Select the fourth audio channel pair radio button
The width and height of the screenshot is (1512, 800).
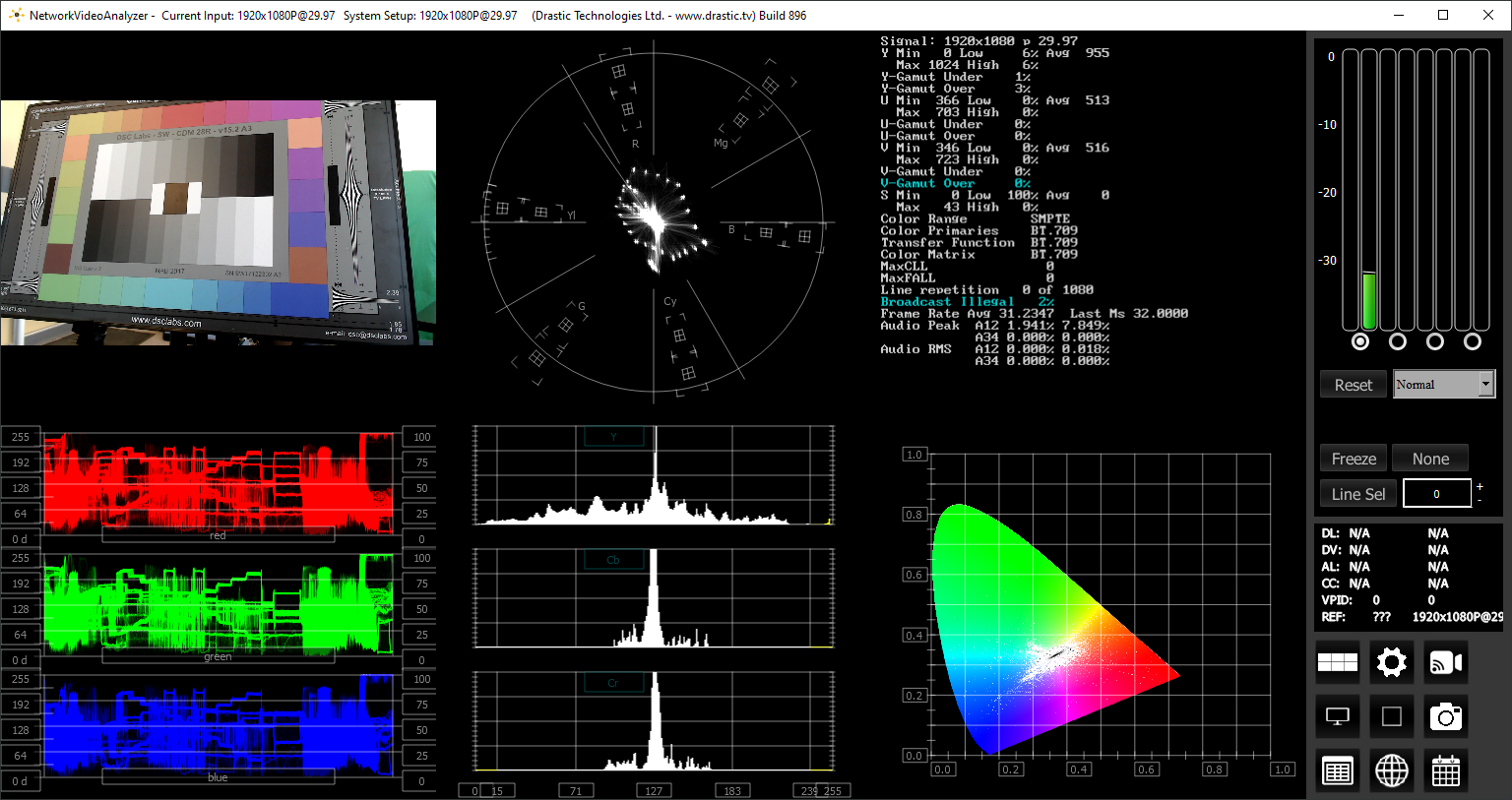click(x=1473, y=341)
